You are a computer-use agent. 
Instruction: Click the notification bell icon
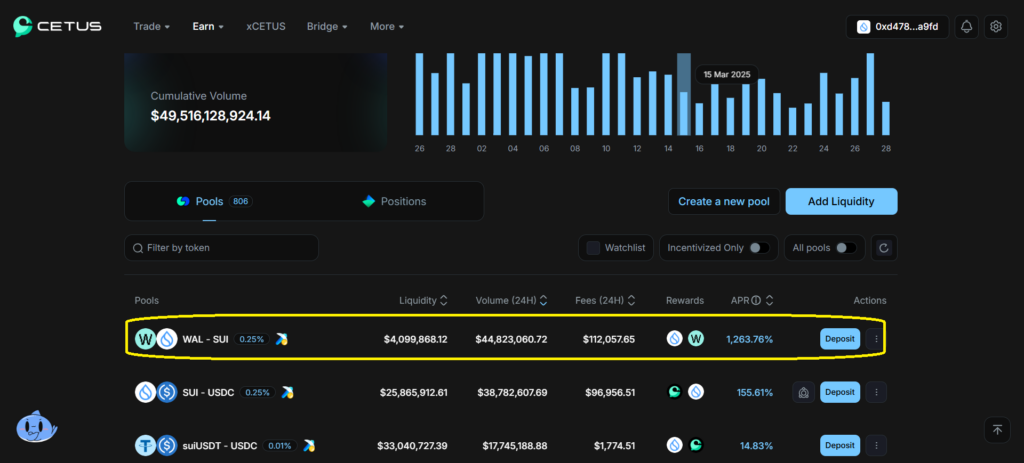tap(966, 27)
